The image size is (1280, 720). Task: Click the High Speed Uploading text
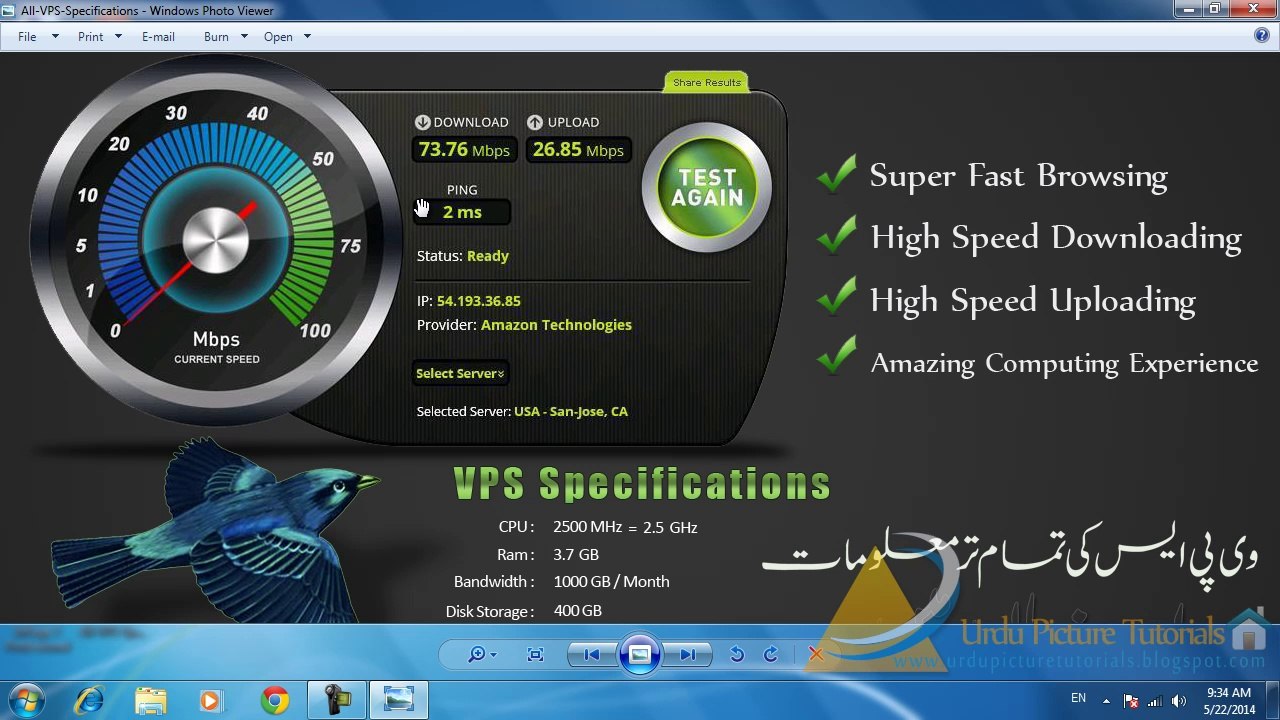pos(1033,301)
